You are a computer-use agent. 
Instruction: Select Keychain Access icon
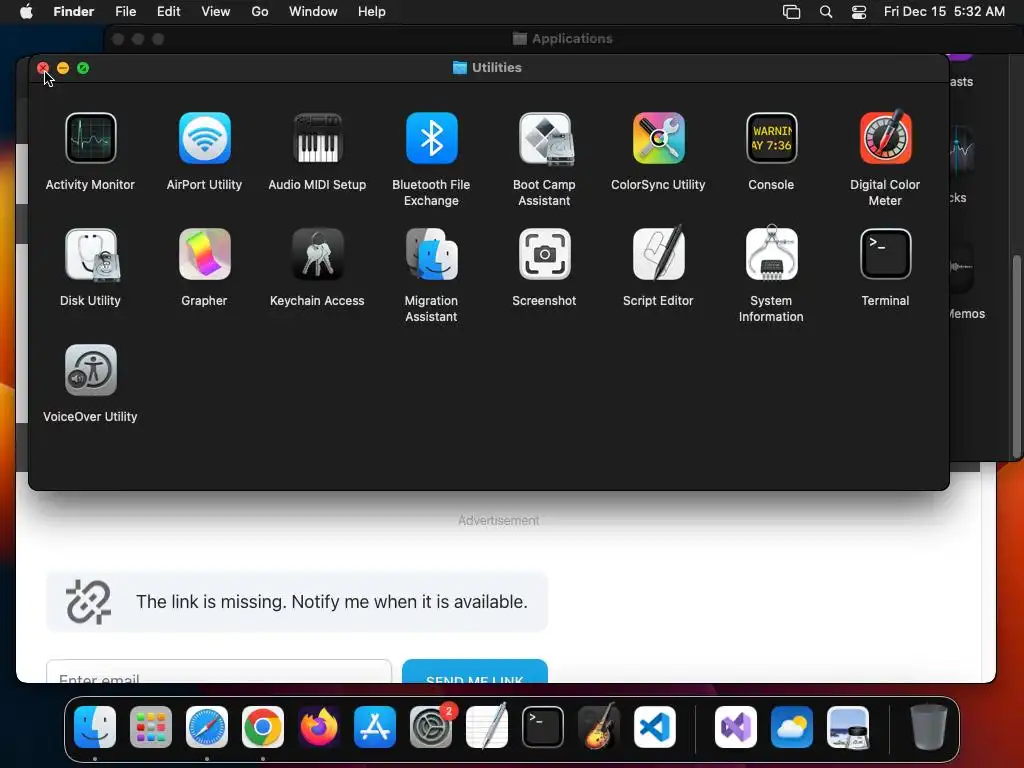click(x=317, y=254)
